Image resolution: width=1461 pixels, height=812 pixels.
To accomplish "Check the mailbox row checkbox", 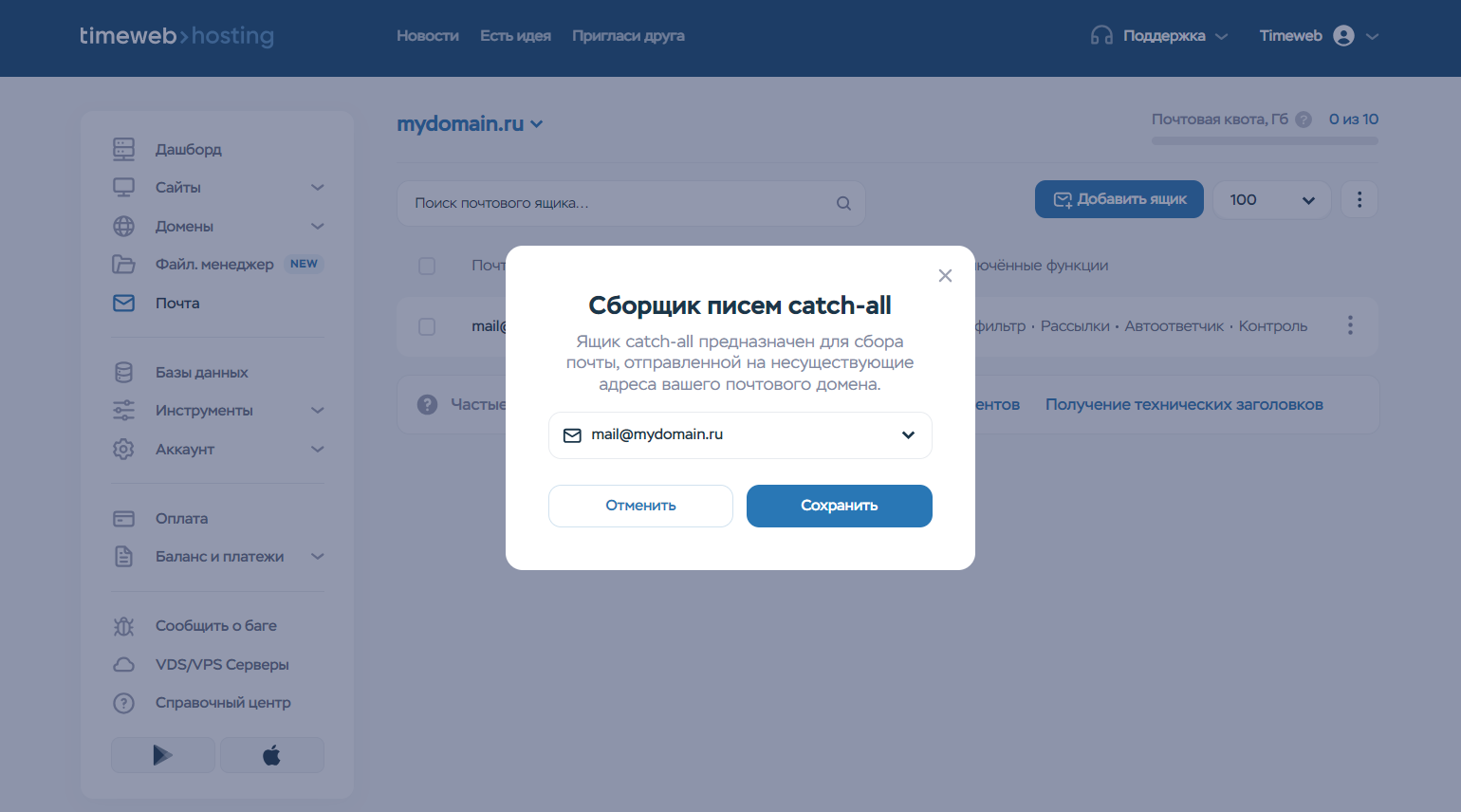I will point(427,326).
